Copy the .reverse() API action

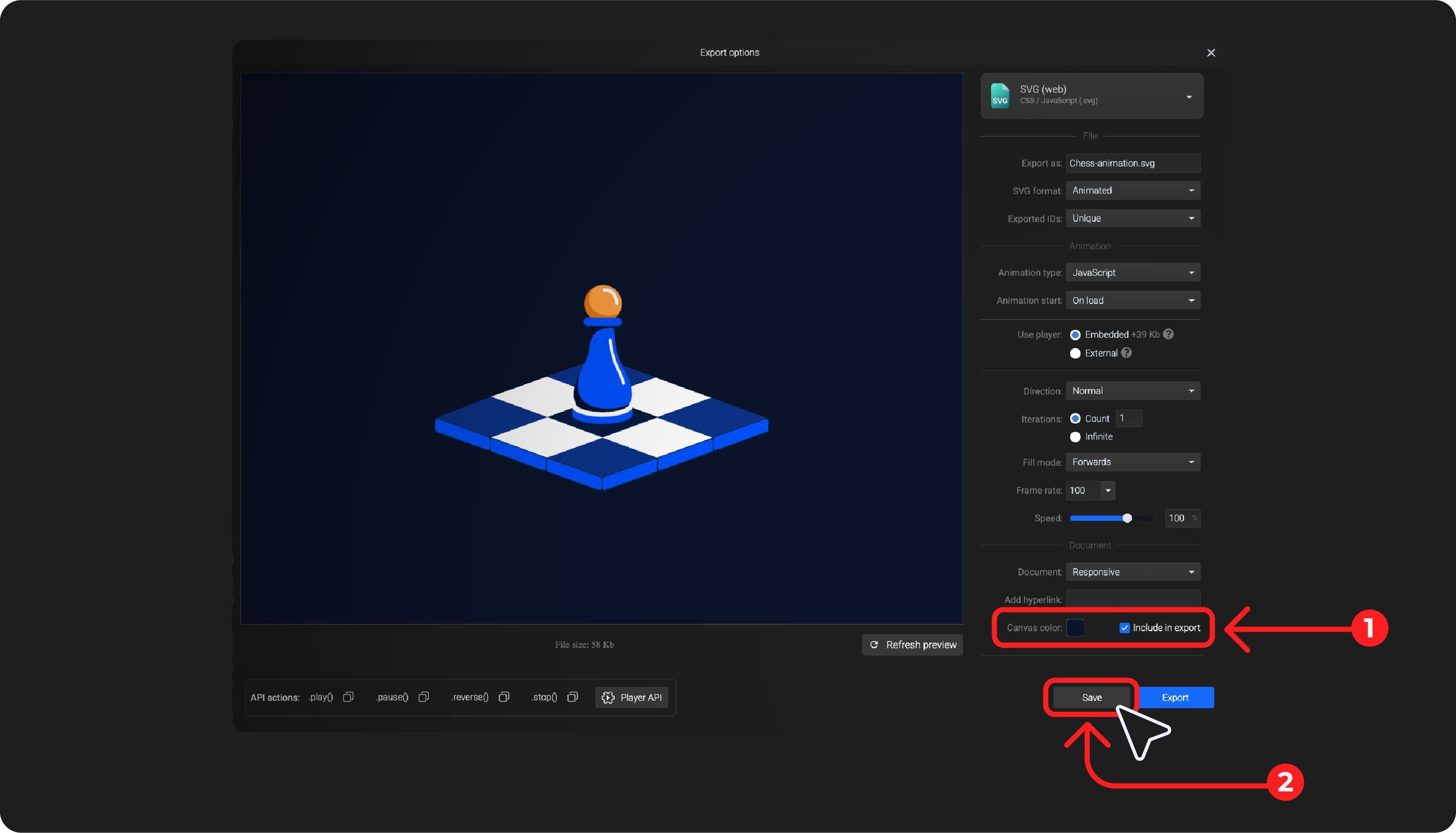(x=504, y=697)
